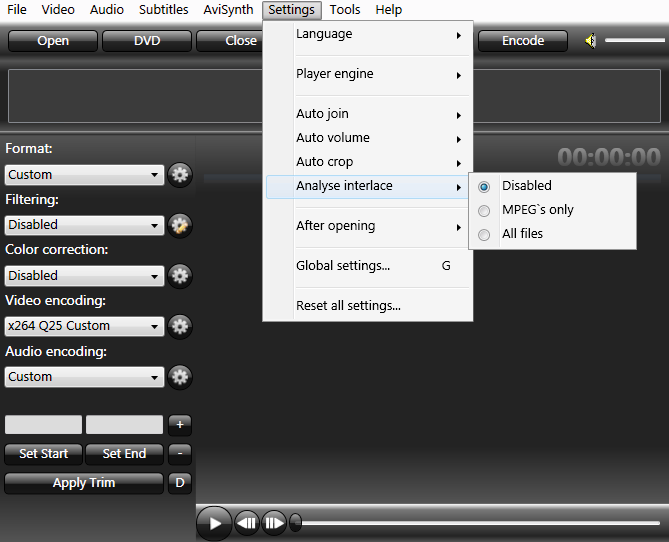Expand the Format dropdown showing Custom

pos(84,175)
